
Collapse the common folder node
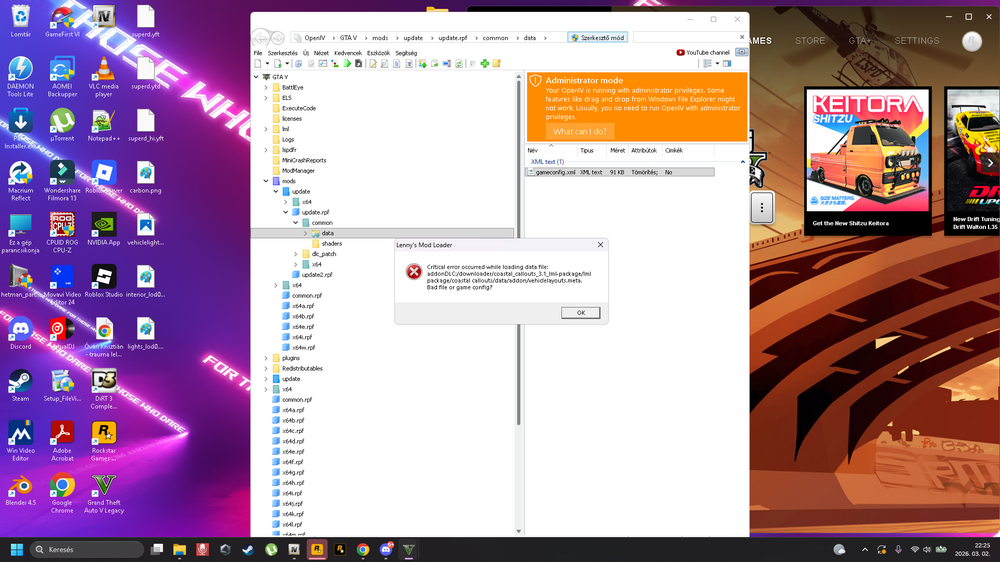[x=296, y=223]
